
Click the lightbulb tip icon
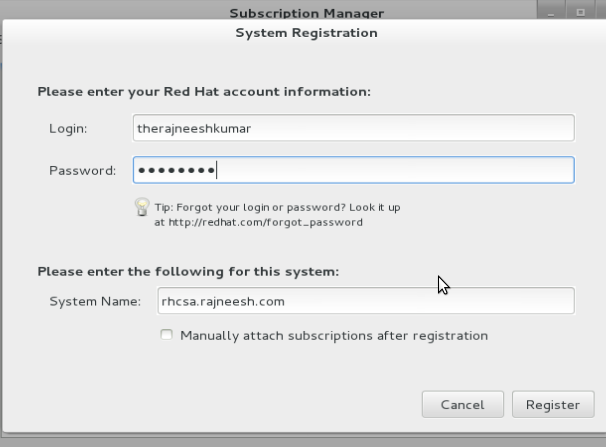142,207
